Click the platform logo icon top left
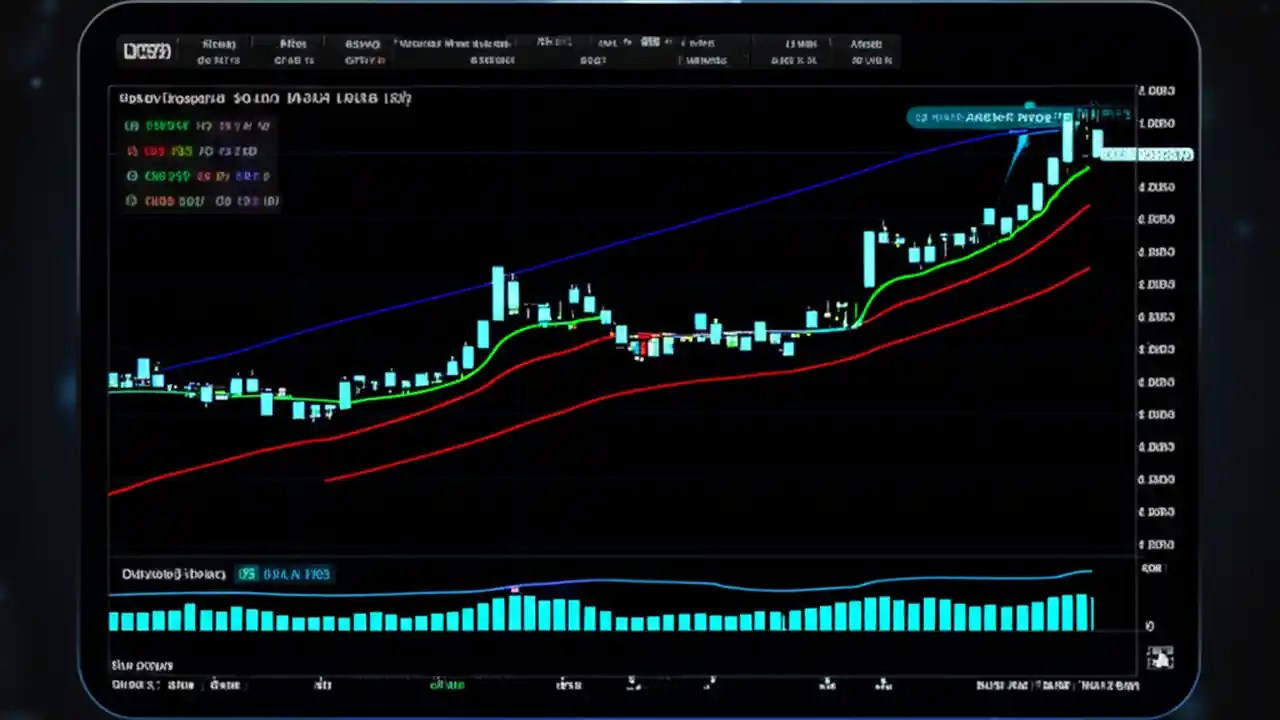 [x=147, y=50]
